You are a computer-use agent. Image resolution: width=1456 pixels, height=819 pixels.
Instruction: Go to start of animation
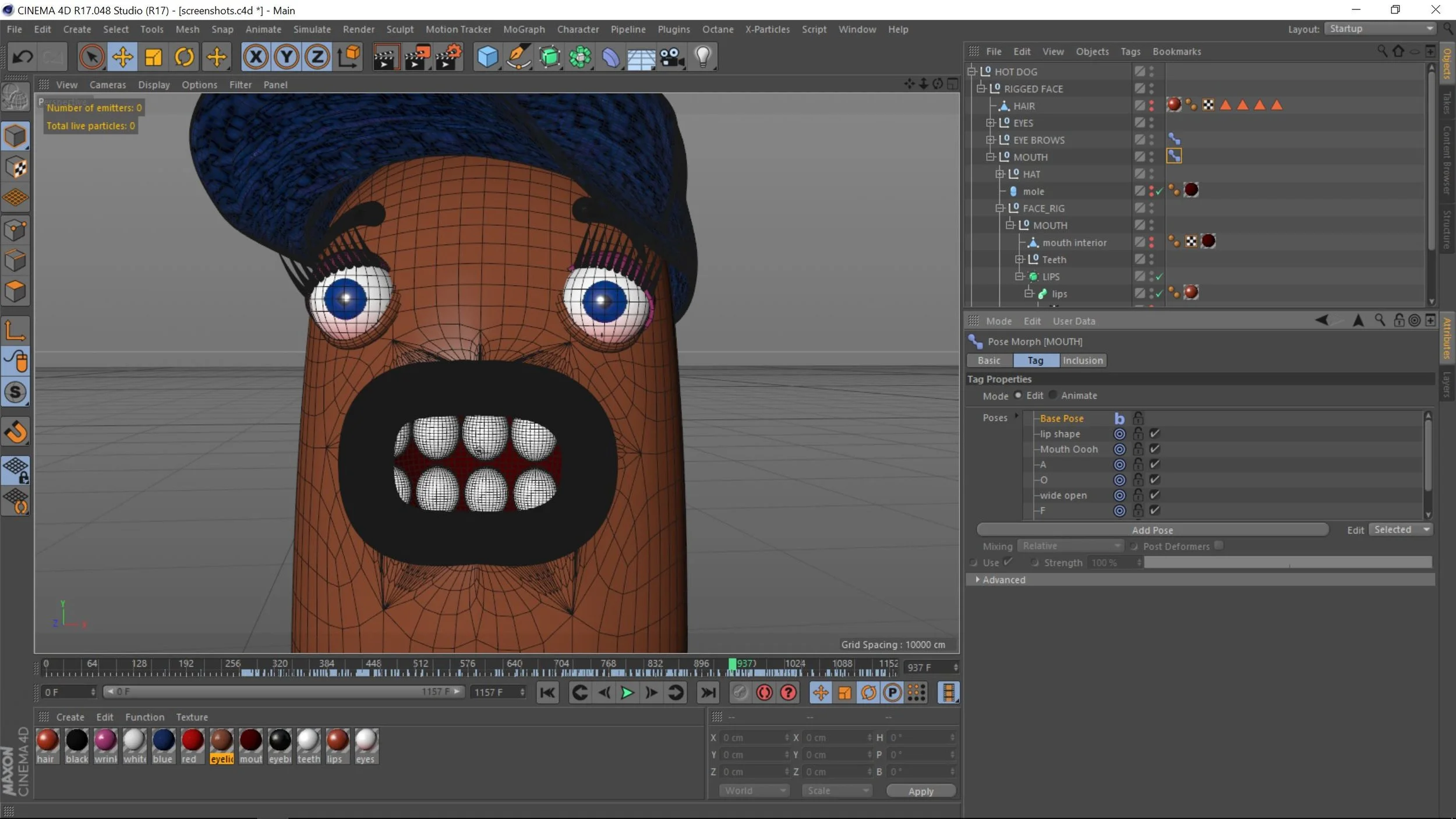point(547,693)
